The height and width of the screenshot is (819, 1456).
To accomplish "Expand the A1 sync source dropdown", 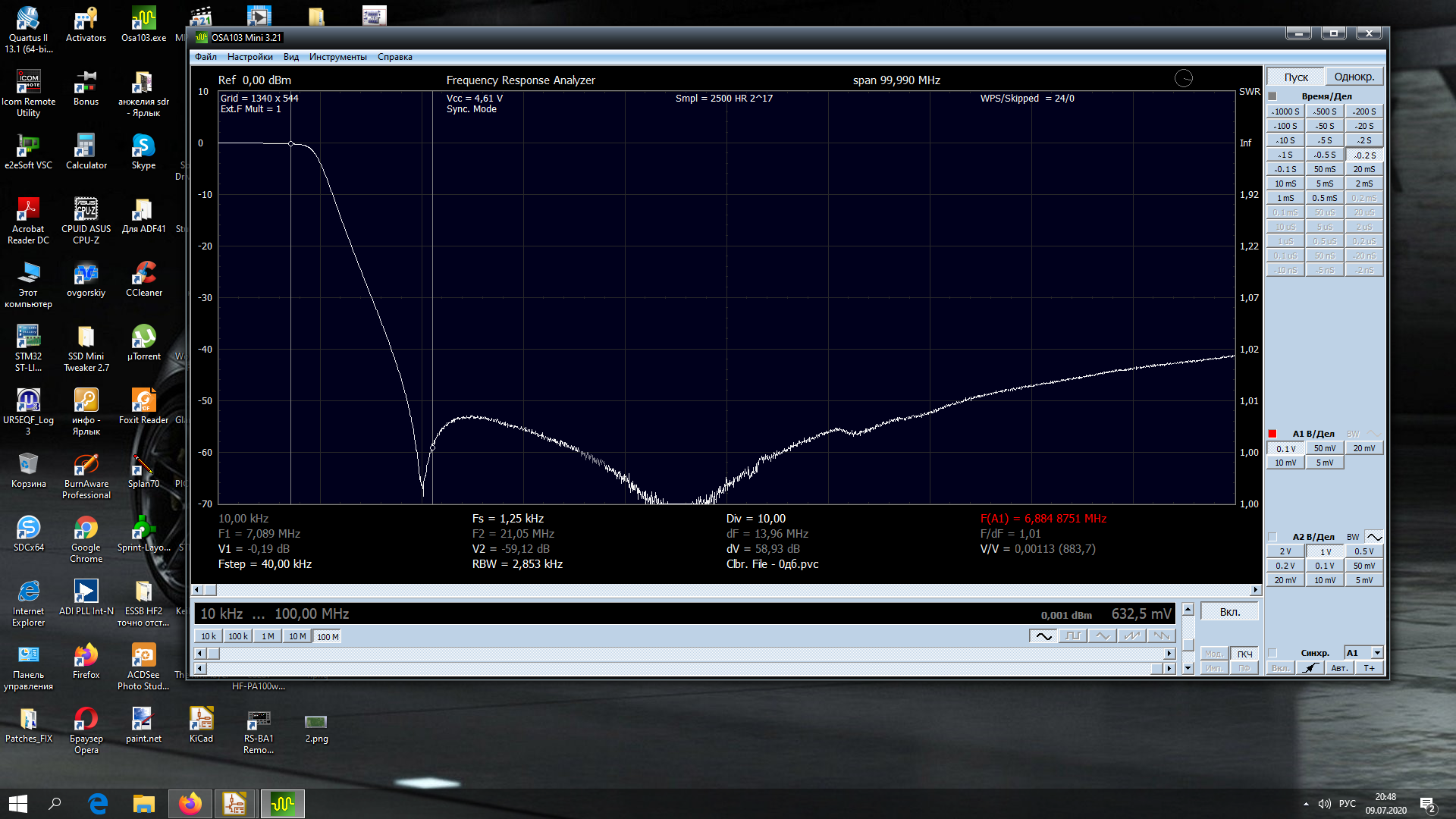I will (x=1377, y=653).
